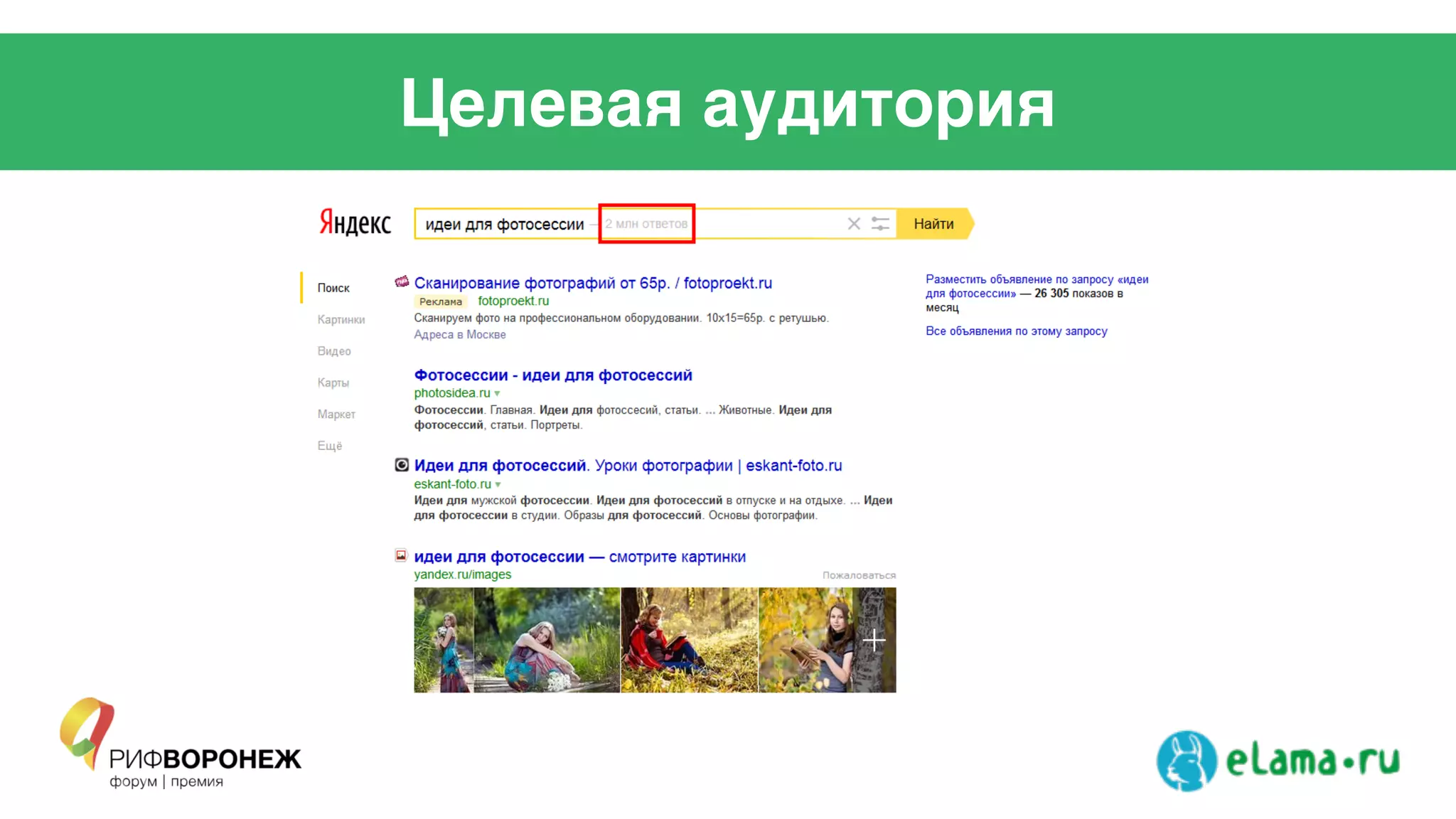Image resolution: width=1456 pixels, height=819 pixels.
Task: Open the Ещё menu in sidebar
Action: point(330,446)
